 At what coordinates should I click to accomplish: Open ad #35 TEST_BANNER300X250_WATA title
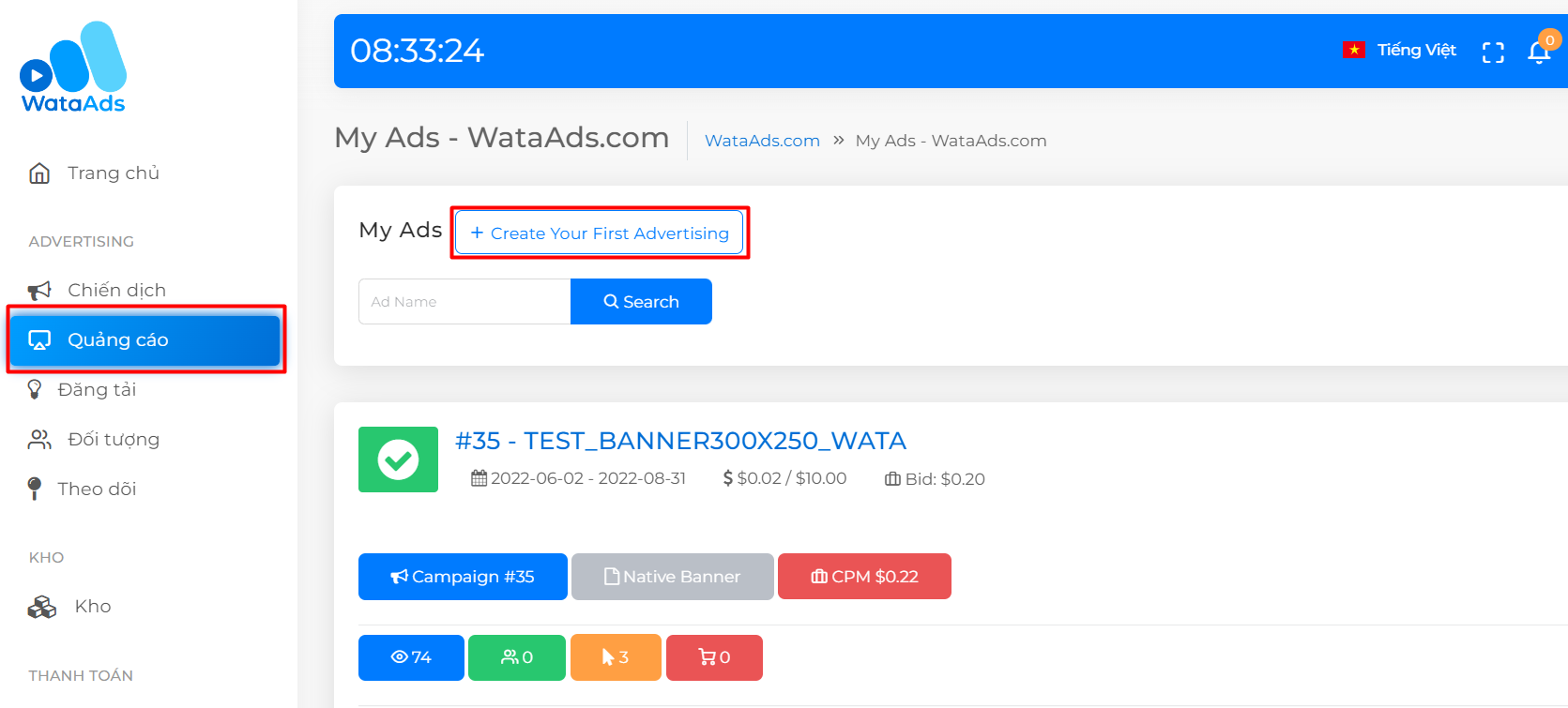click(x=680, y=441)
